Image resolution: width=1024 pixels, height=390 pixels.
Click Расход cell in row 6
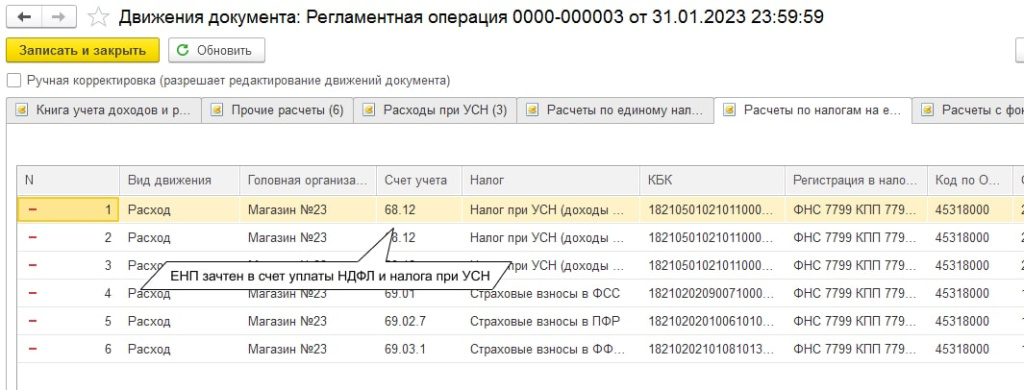pos(179,349)
